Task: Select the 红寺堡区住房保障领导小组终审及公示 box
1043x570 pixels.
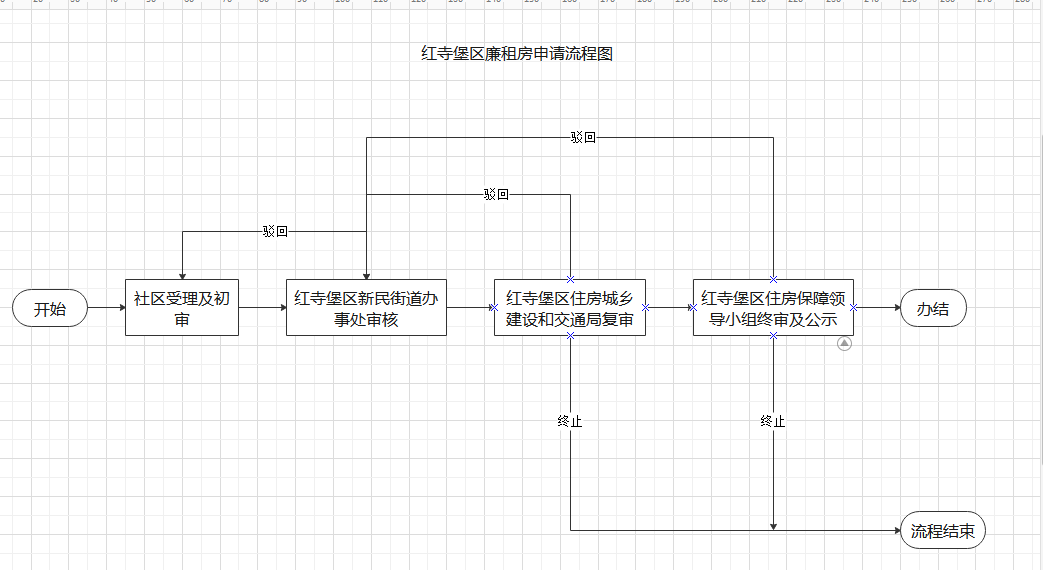Action: coord(773,307)
